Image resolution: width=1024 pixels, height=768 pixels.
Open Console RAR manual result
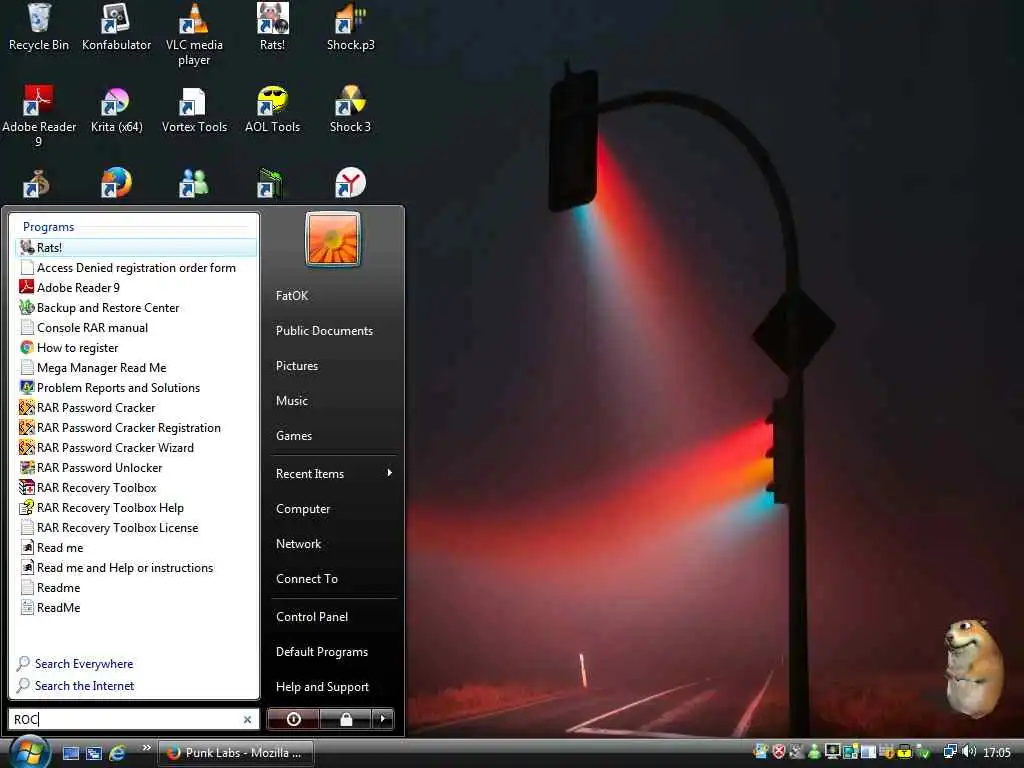(136, 328)
